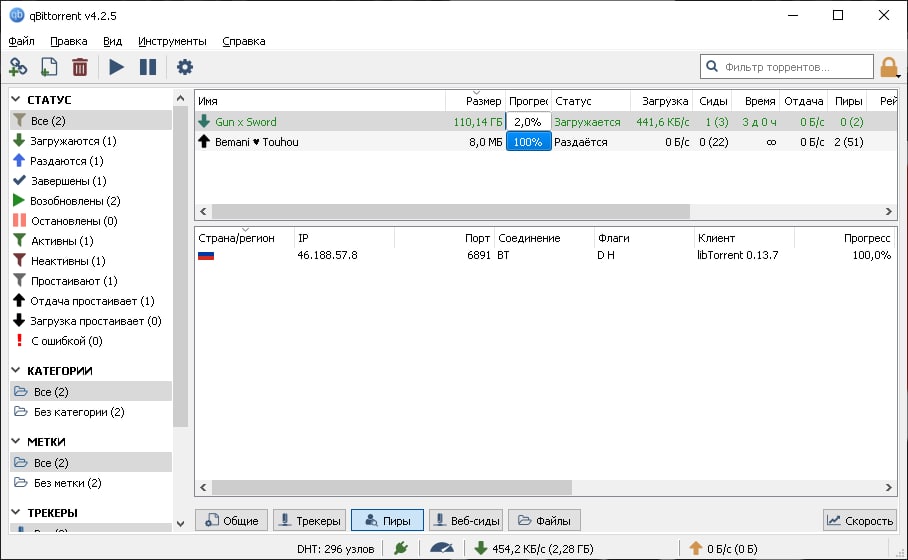The width and height of the screenshot is (908, 560).
Task: Click the connection status plug icon
Action: point(401,548)
